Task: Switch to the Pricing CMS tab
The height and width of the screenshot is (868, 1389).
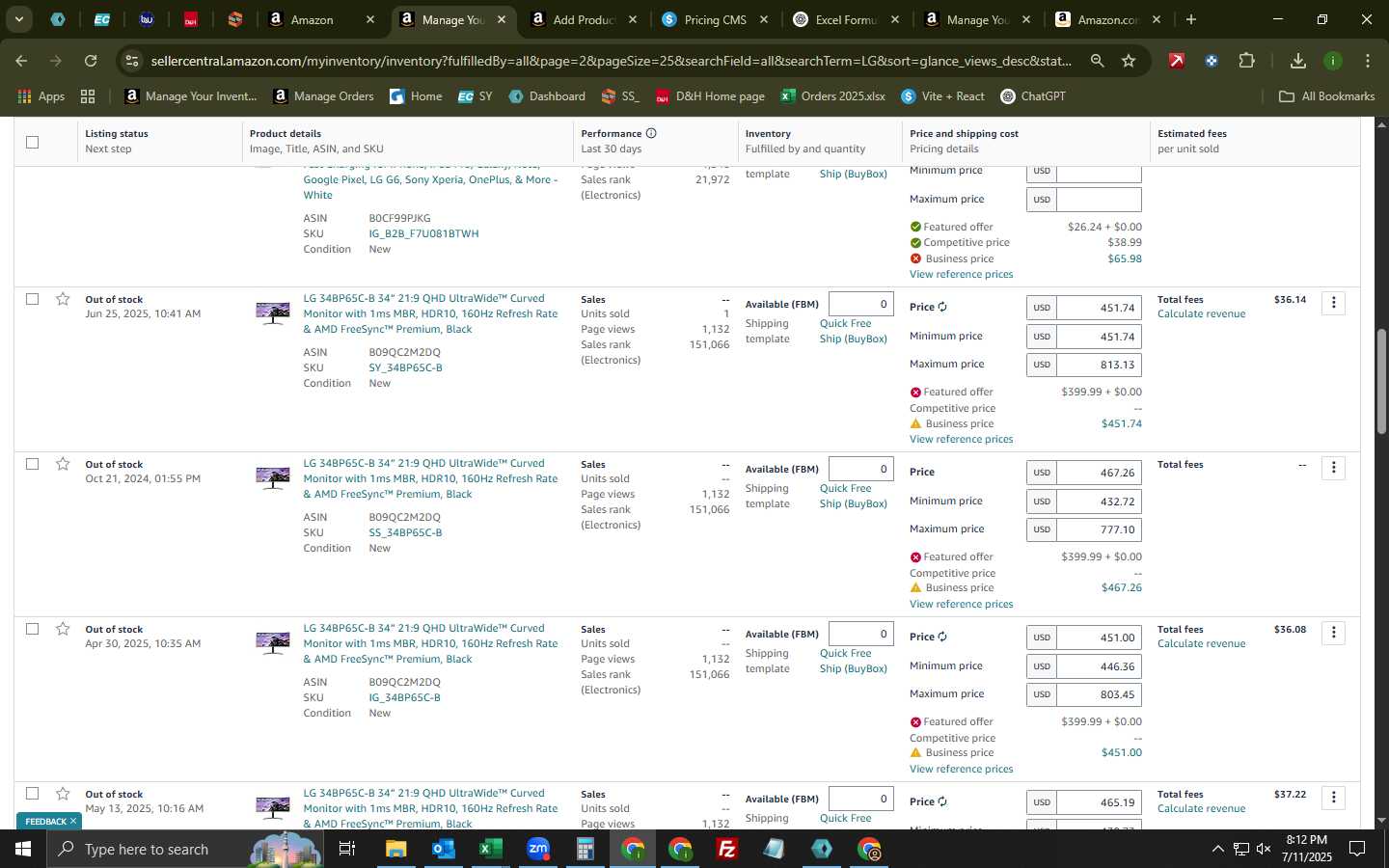Action: [x=715, y=19]
